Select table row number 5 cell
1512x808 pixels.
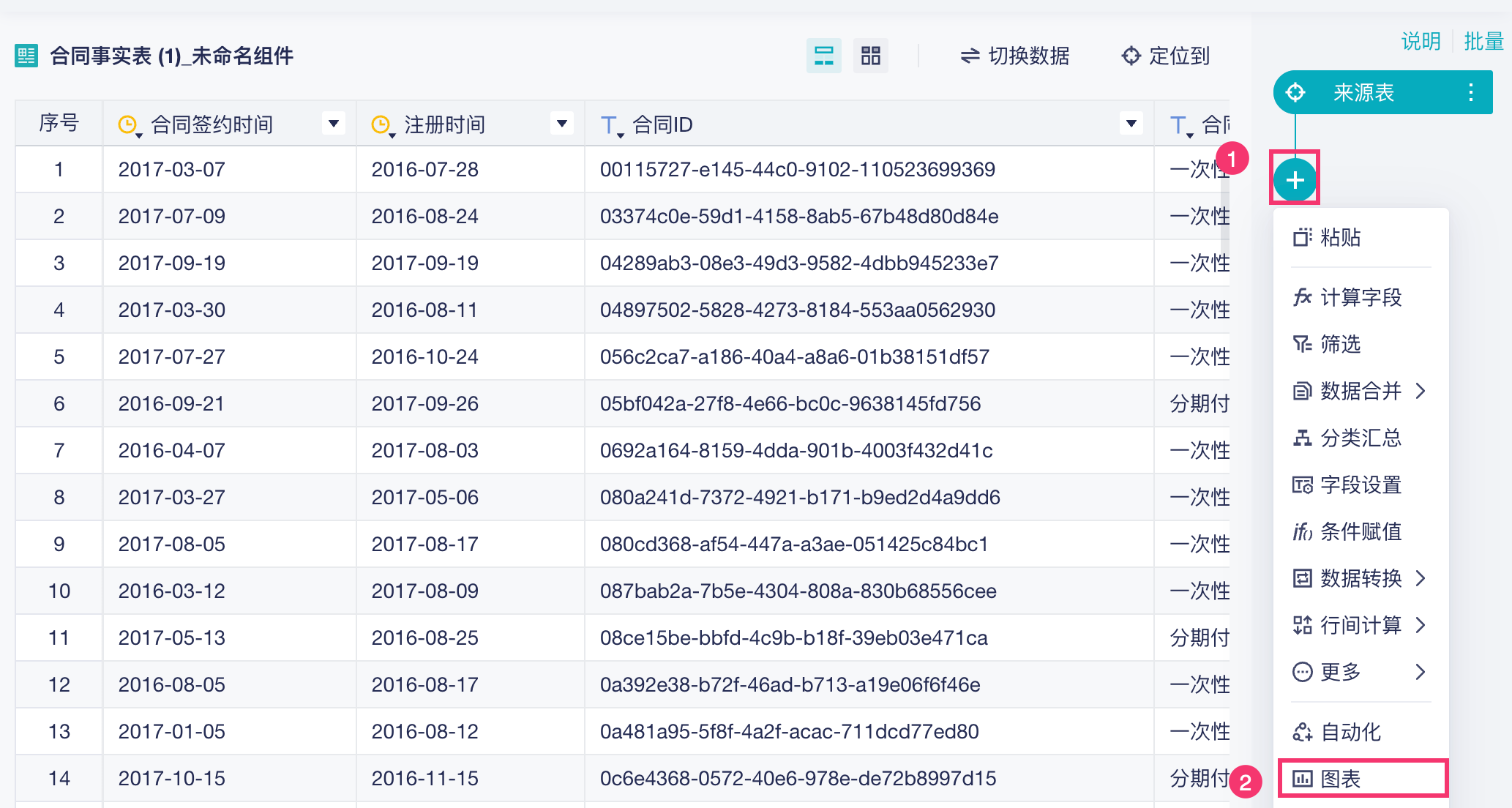click(59, 357)
